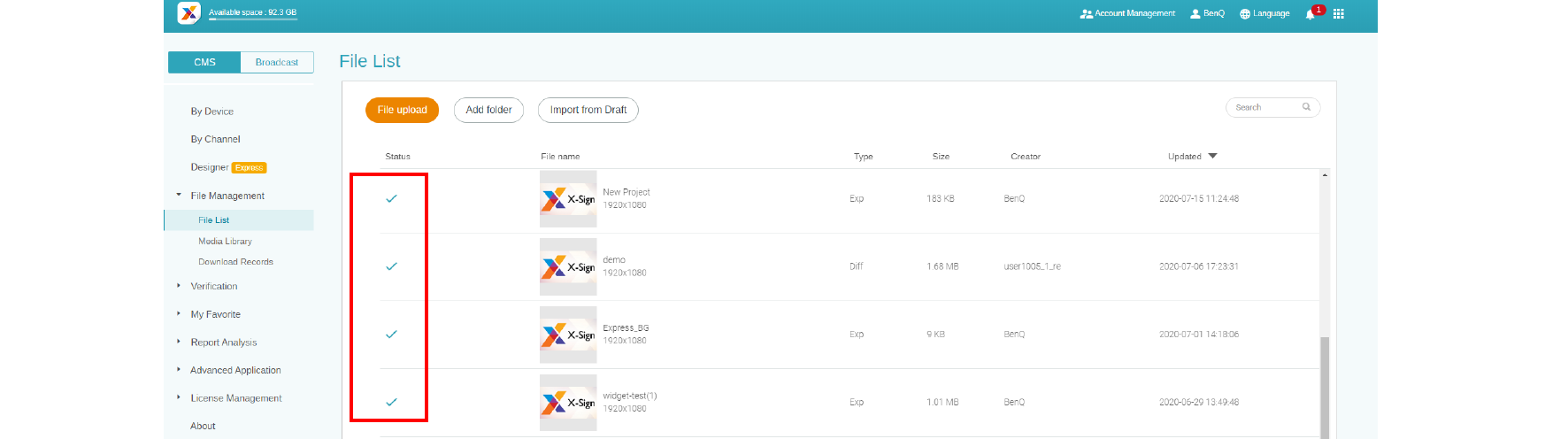Open Account Management

coord(1127,13)
